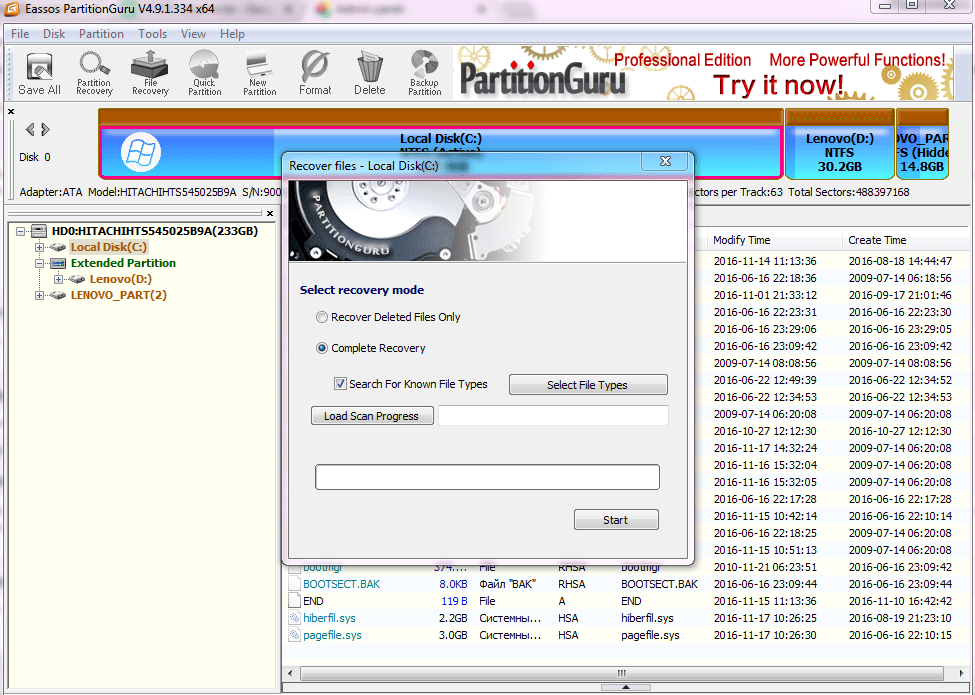Click the drive icon beside Lenovo(D:) in tree
This screenshot has height=695, width=975.
pyautogui.click(x=76, y=280)
